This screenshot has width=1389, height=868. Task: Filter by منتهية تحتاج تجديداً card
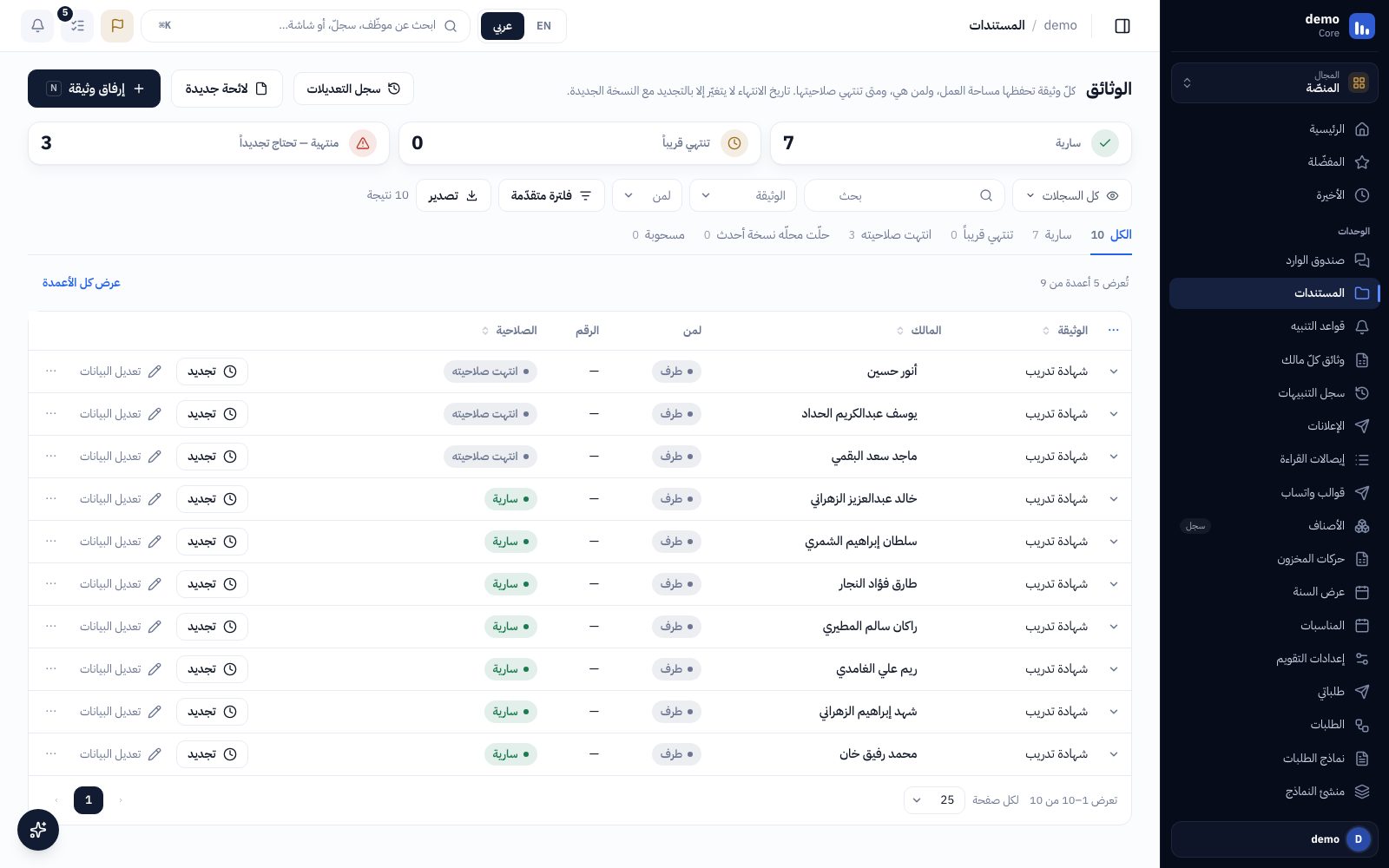pos(208,143)
